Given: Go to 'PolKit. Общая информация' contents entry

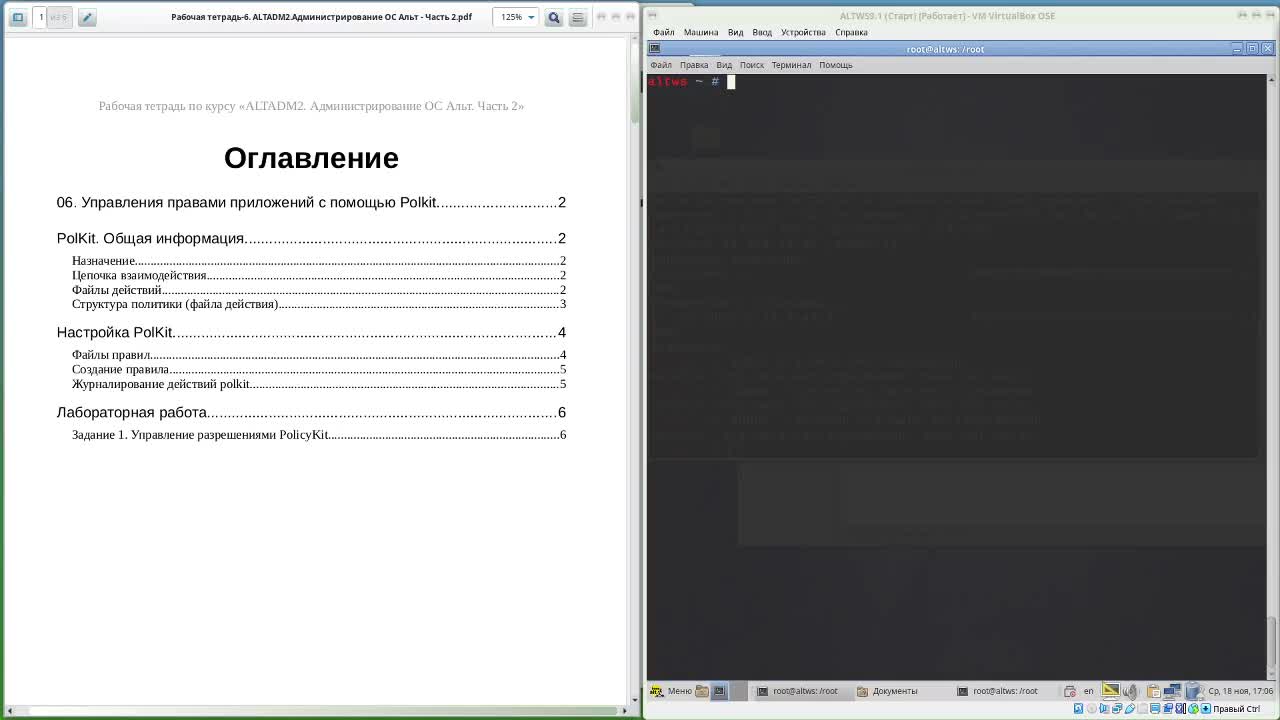Looking at the screenshot, I should coord(311,238).
